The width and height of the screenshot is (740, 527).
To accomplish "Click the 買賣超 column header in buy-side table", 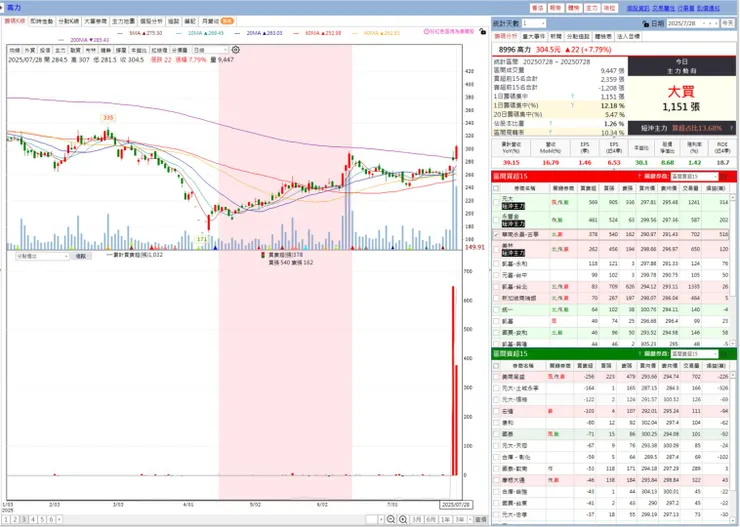I will point(588,188).
